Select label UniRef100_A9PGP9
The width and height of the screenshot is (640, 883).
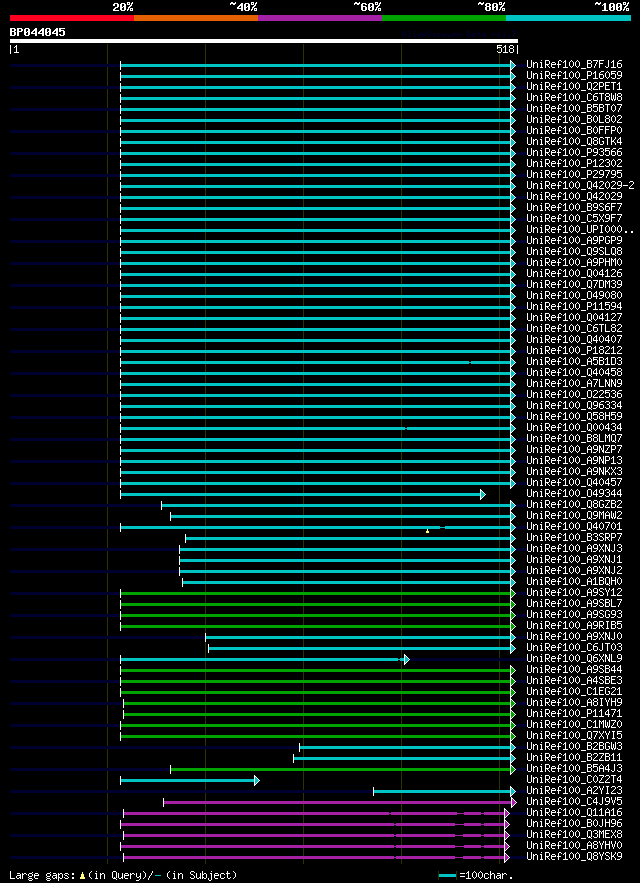point(574,240)
